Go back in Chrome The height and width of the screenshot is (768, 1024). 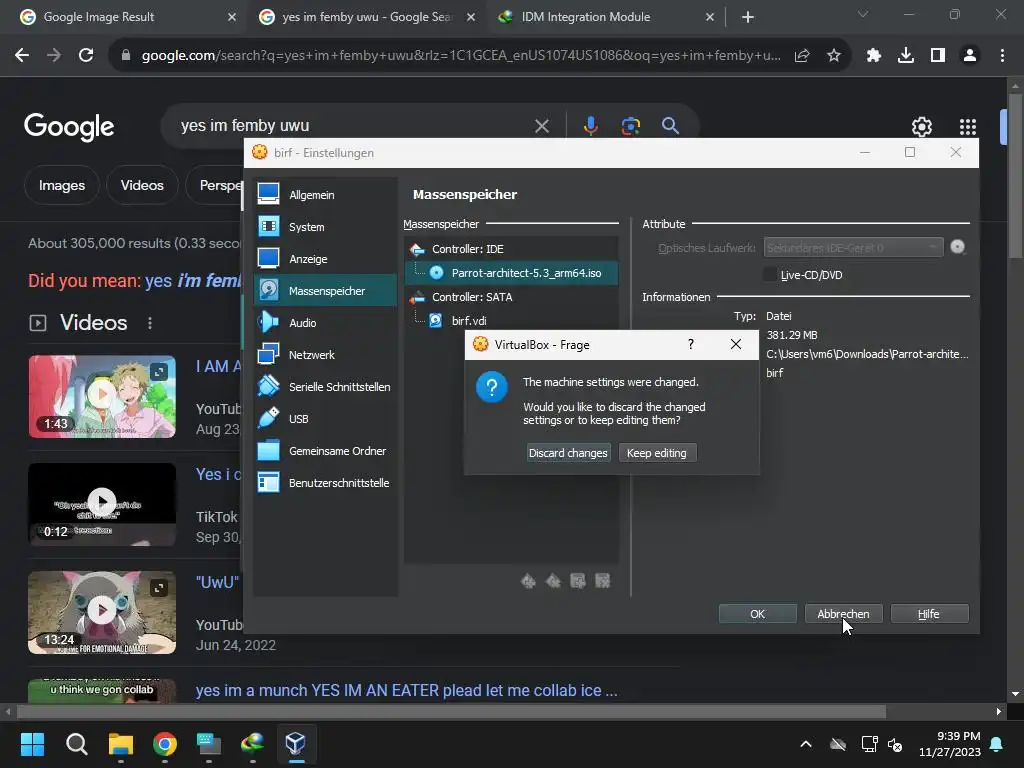22,56
